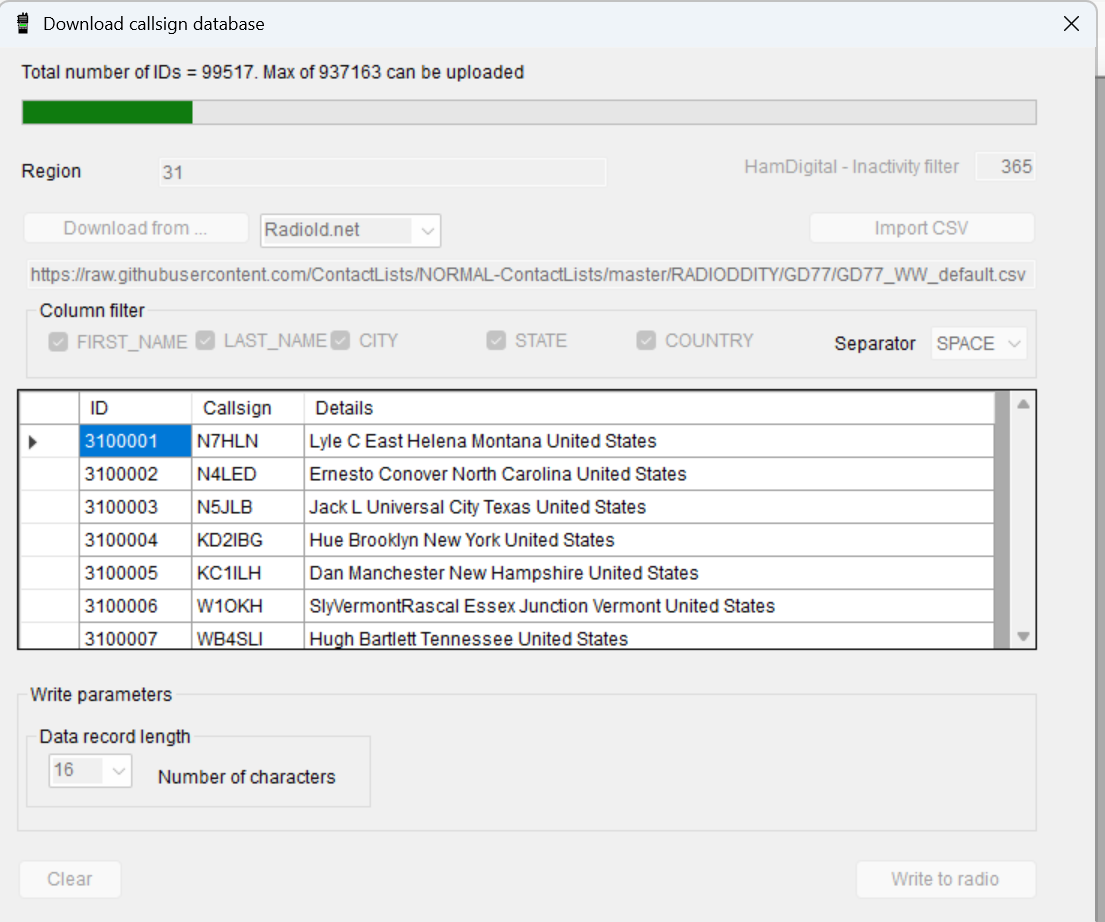1105x922 pixels.
Task: Click the row selector arrow for first row
Action: 33,441
